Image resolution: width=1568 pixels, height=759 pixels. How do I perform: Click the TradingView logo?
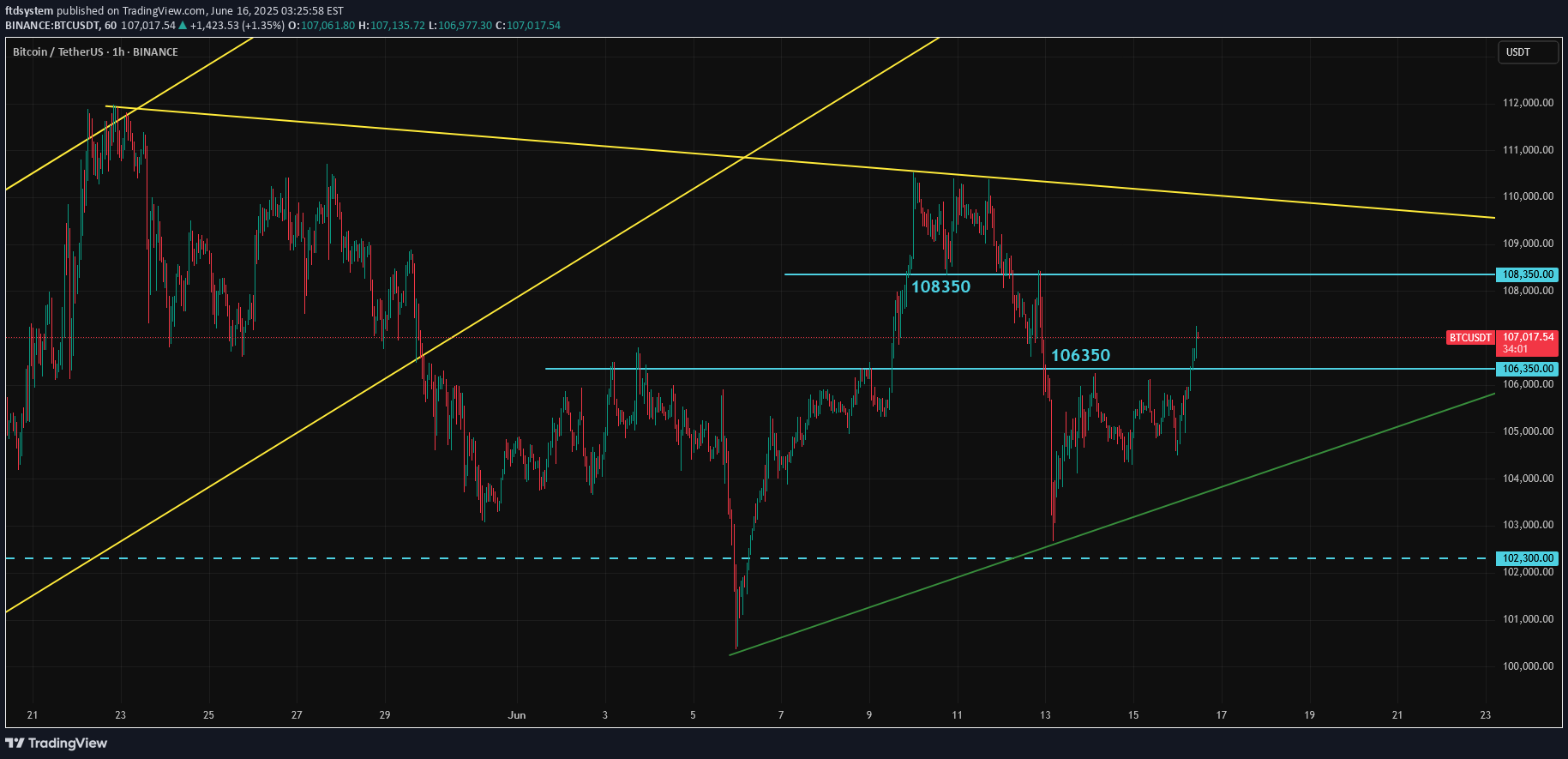tap(57, 743)
